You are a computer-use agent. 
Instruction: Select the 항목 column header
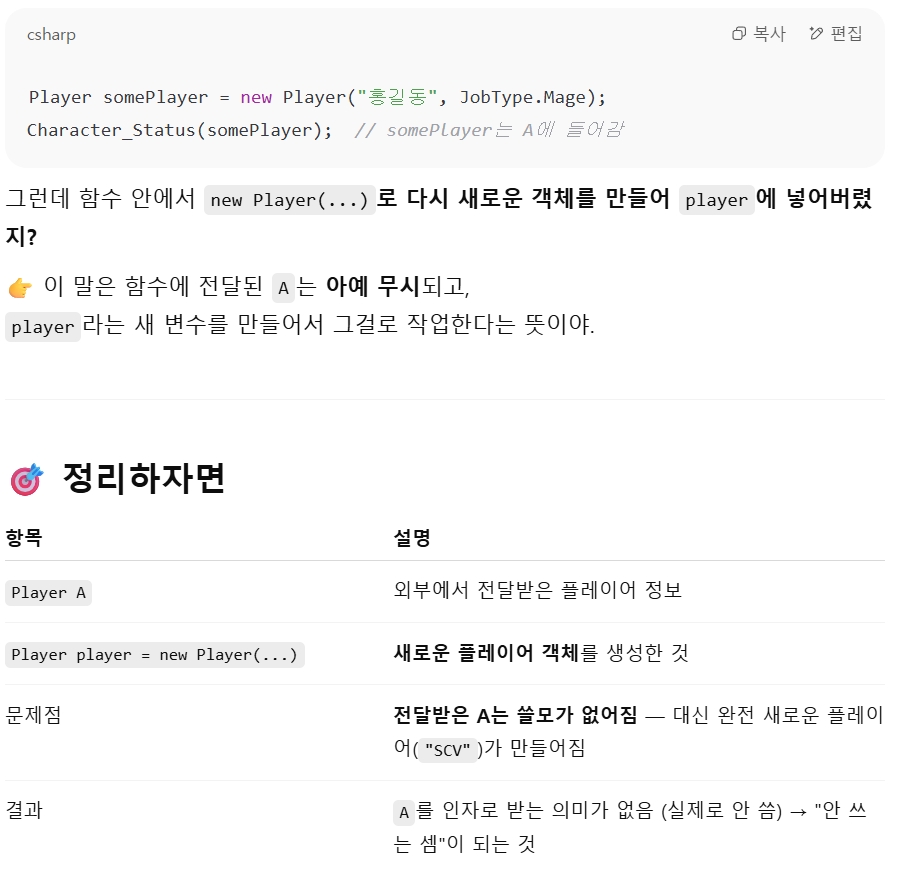tap(24, 539)
